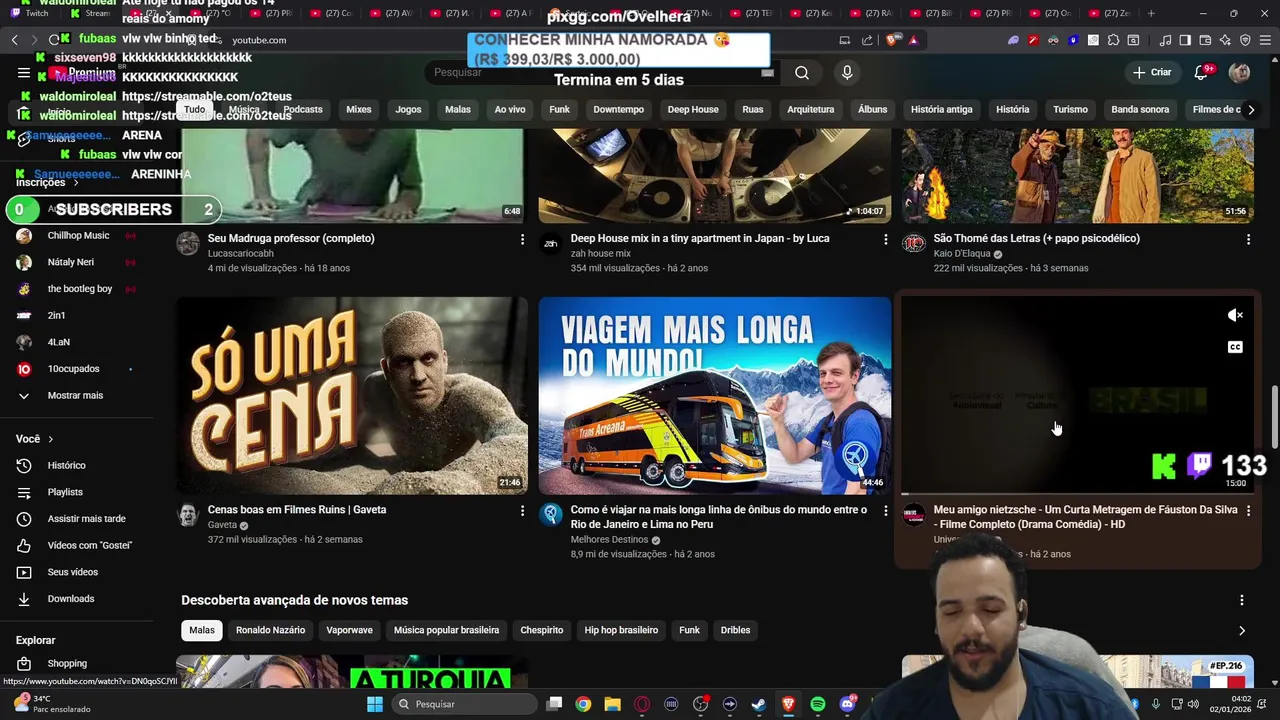Image resolution: width=1280 pixels, height=720 pixels.
Task: Open Só Uma Cena video thumbnail
Action: pos(352,395)
